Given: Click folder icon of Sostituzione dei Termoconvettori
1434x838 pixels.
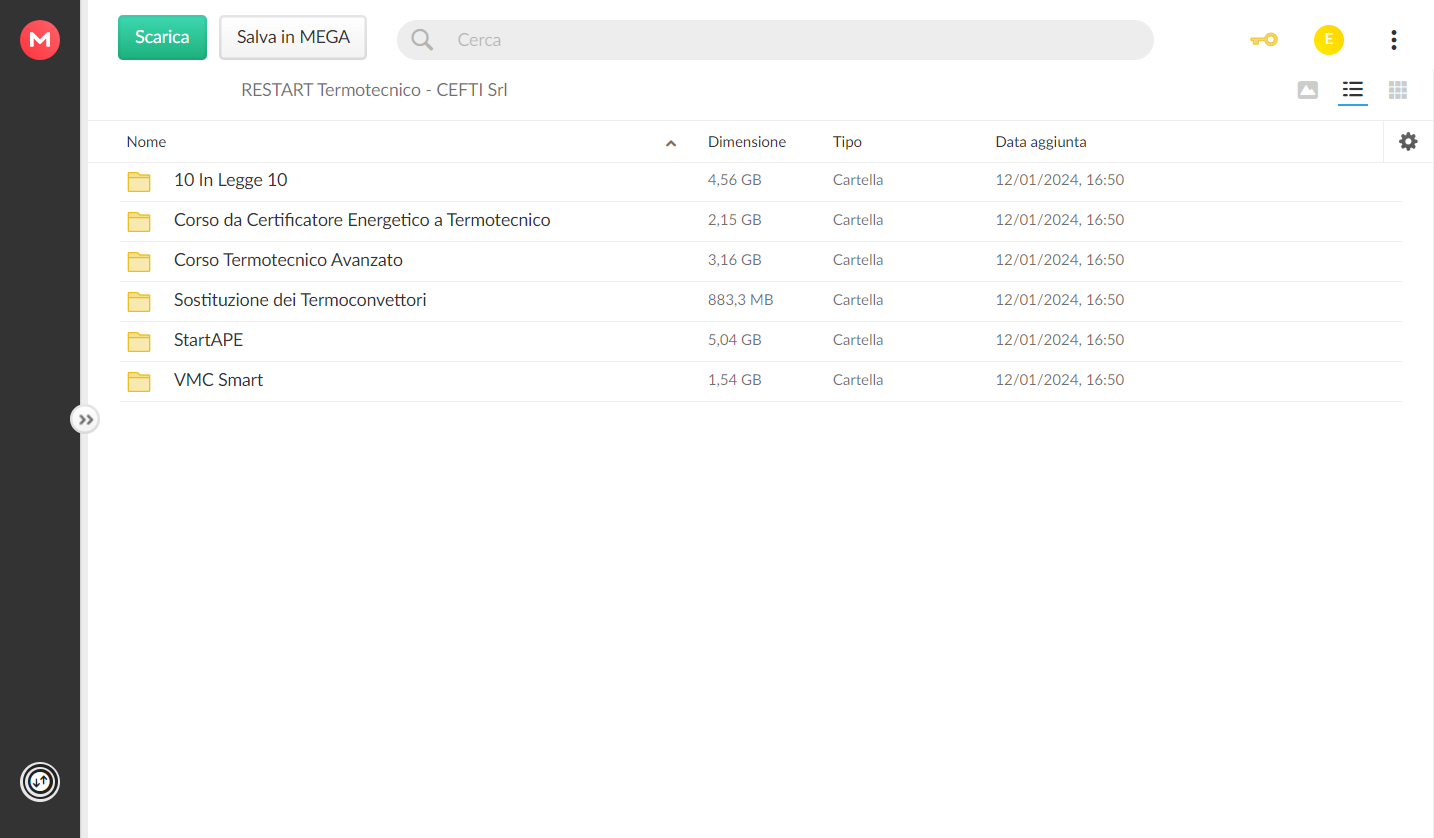Looking at the screenshot, I should 139,301.
